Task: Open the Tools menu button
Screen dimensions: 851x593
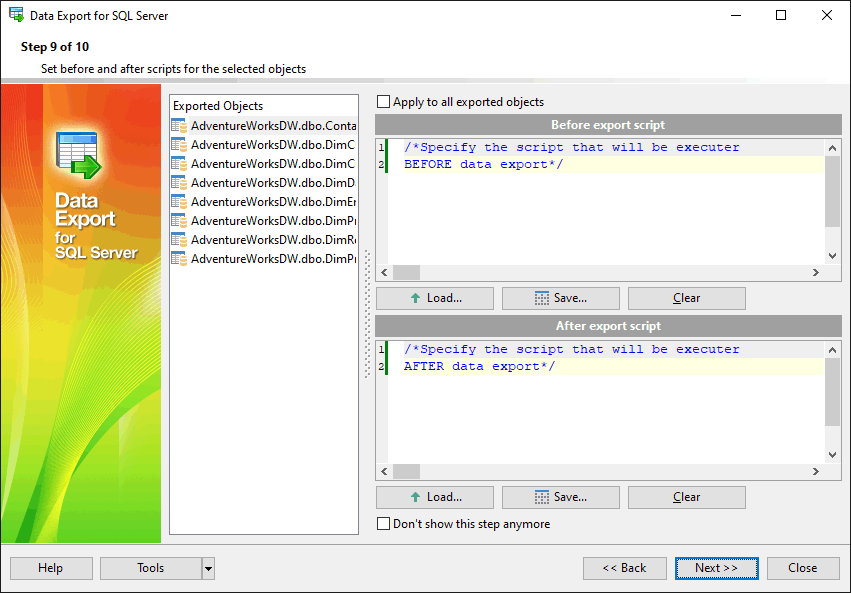Action: coord(151,568)
